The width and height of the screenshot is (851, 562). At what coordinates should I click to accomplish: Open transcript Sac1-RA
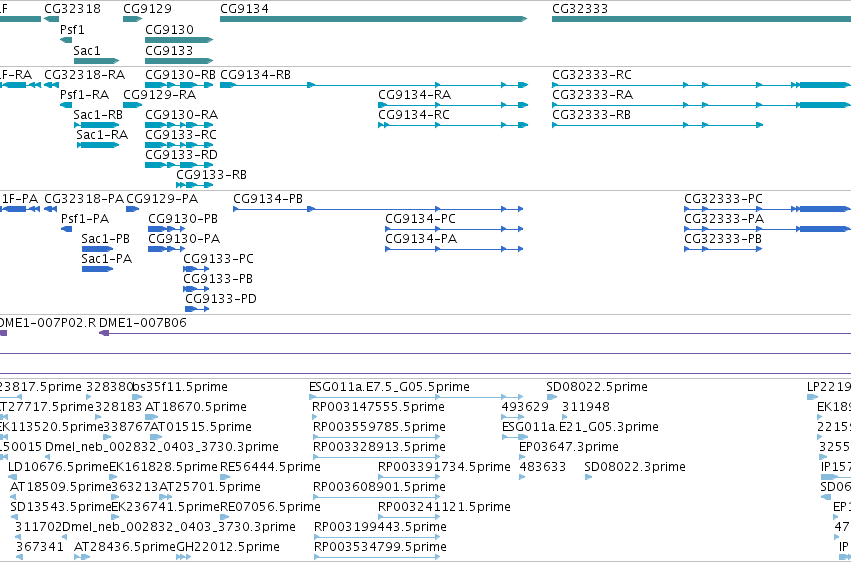pos(98,145)
